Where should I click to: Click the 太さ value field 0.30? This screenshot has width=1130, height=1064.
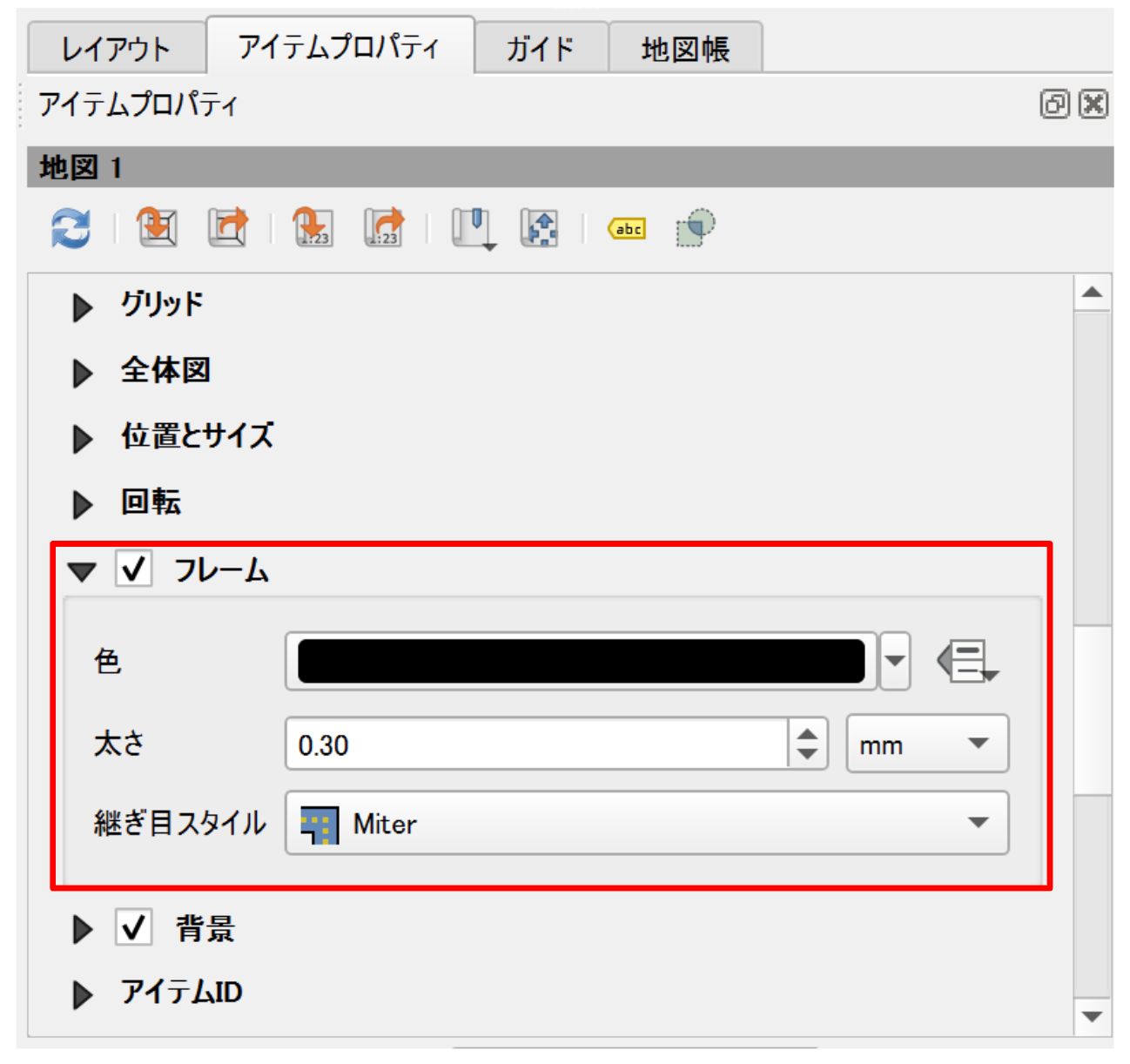536,744
